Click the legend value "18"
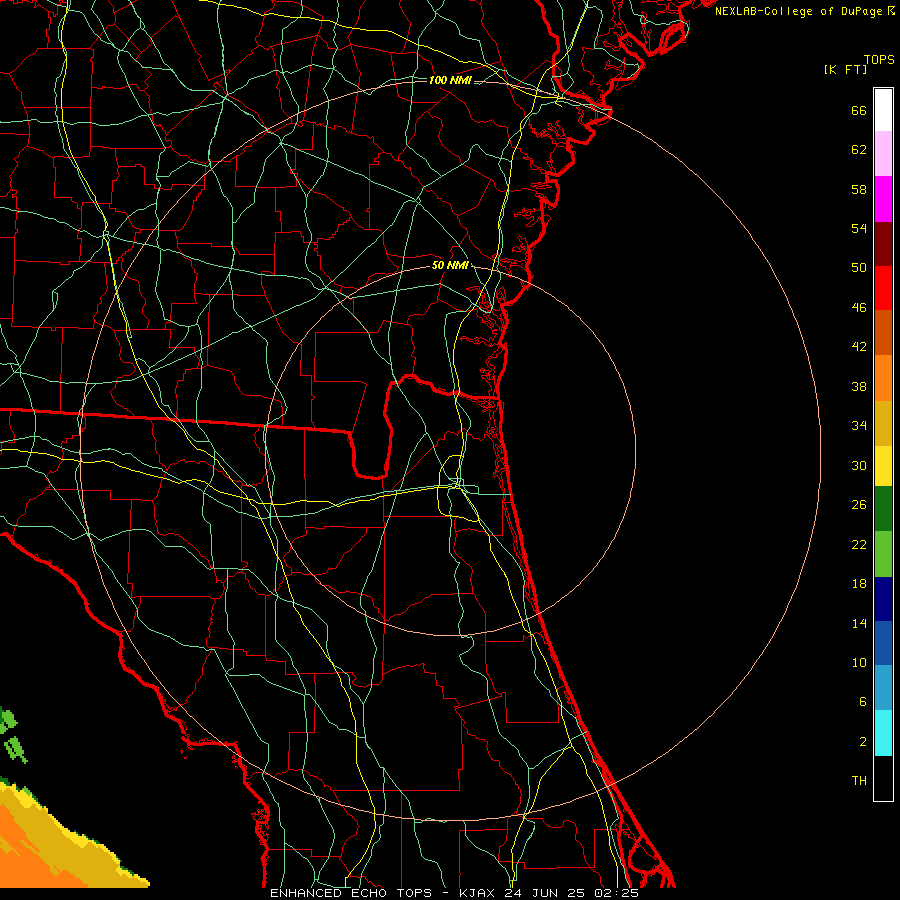 click(859, 584)
